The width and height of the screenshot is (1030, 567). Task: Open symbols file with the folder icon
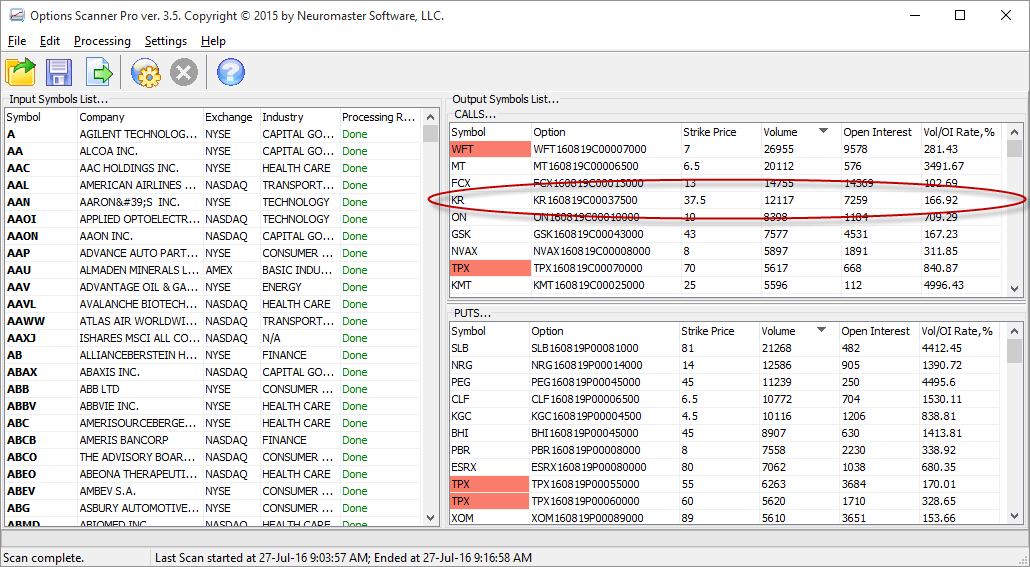point(20,72)
